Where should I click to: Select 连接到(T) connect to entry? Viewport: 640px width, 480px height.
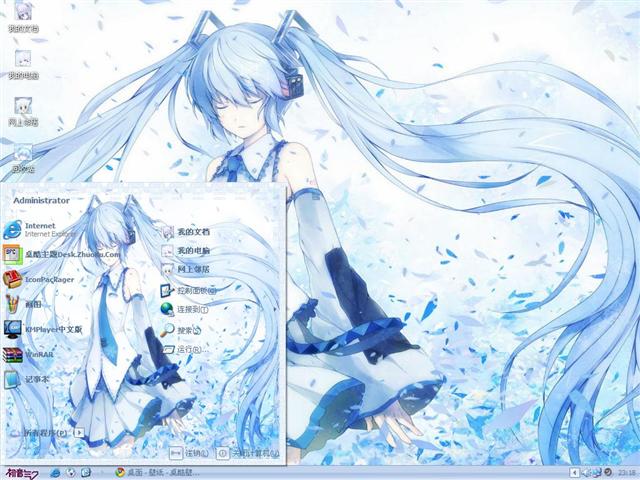pyautogui.click(x=184, y=309)
